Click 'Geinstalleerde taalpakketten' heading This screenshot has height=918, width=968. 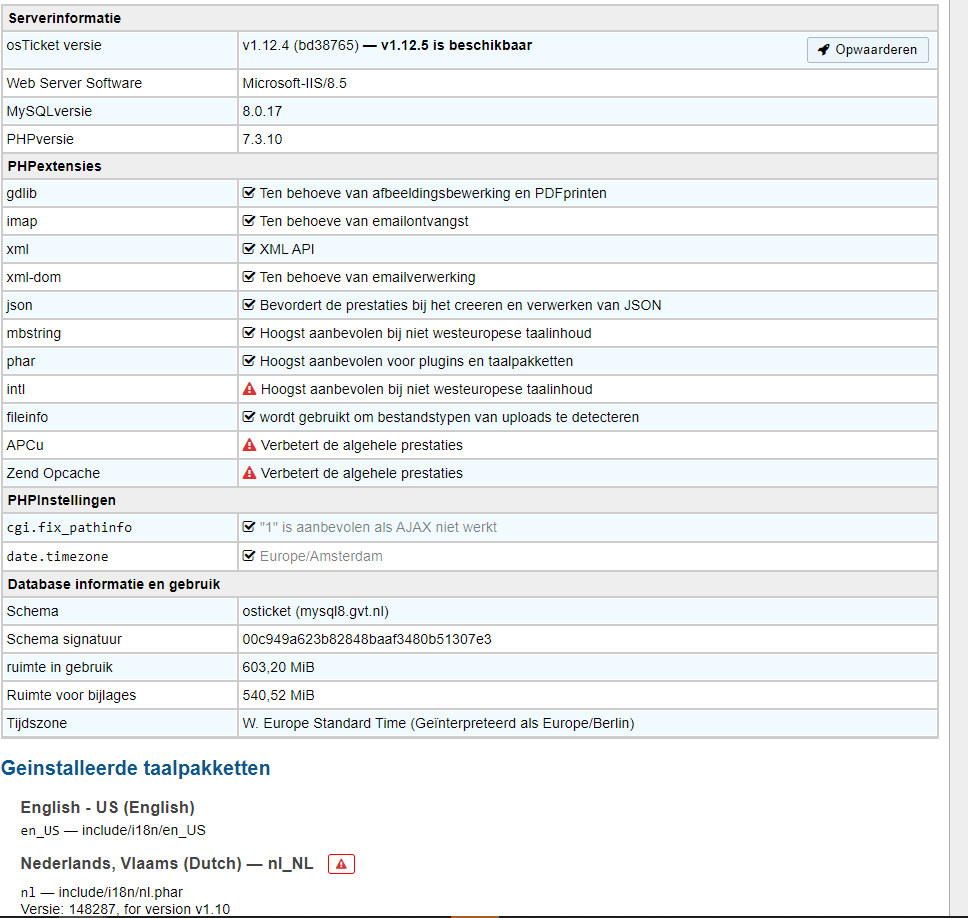point(136,768)
